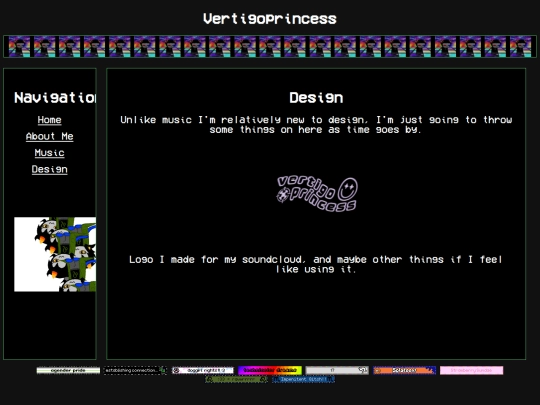Click the Navigation sidebar heading

[x=55, y=98]
